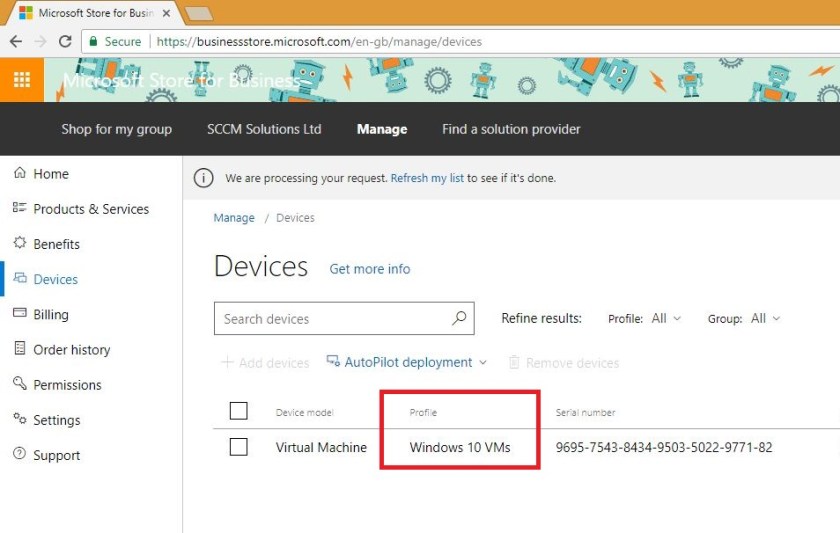Click the Devices breadcrumb text

pyautogui.click(x=295, y=218)
